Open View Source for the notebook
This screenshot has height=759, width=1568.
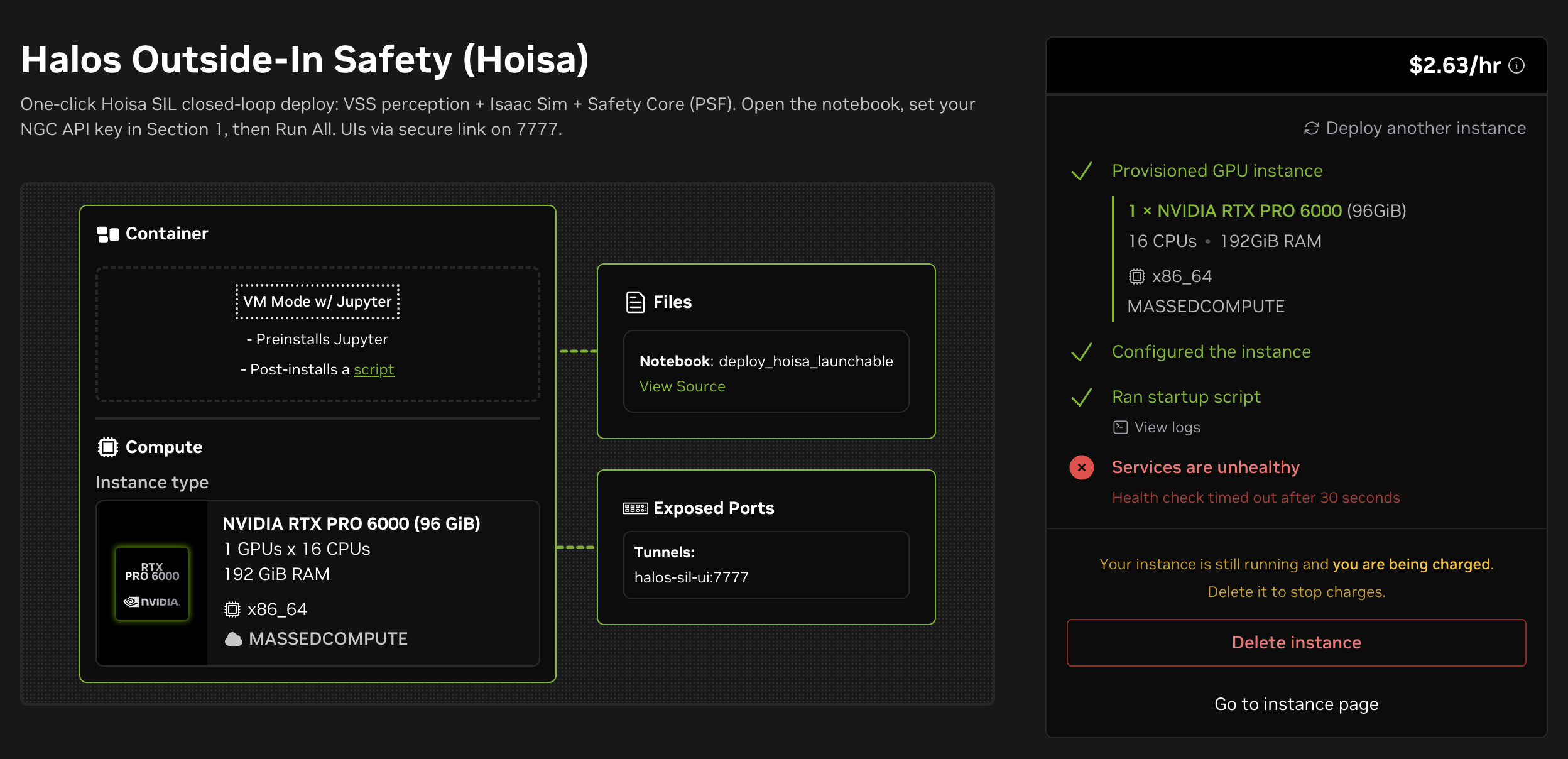[x=682, y=386]
